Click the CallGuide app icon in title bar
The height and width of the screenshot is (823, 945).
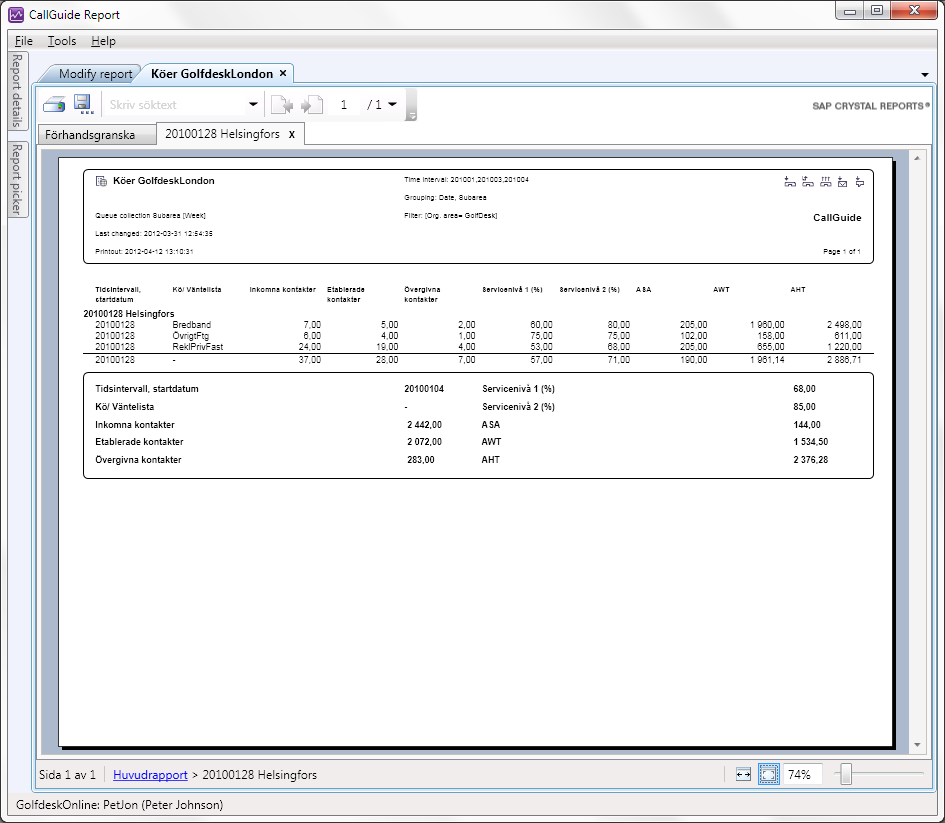coord(16,15)
